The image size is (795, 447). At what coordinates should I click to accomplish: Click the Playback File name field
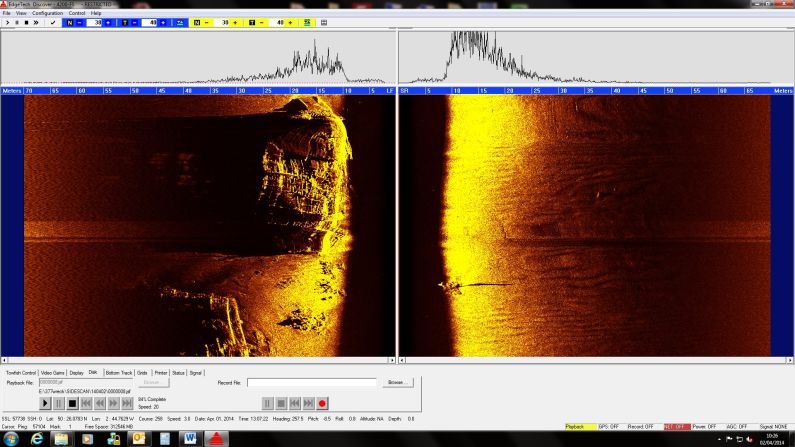pyautogui.click(x=86, y=382)
